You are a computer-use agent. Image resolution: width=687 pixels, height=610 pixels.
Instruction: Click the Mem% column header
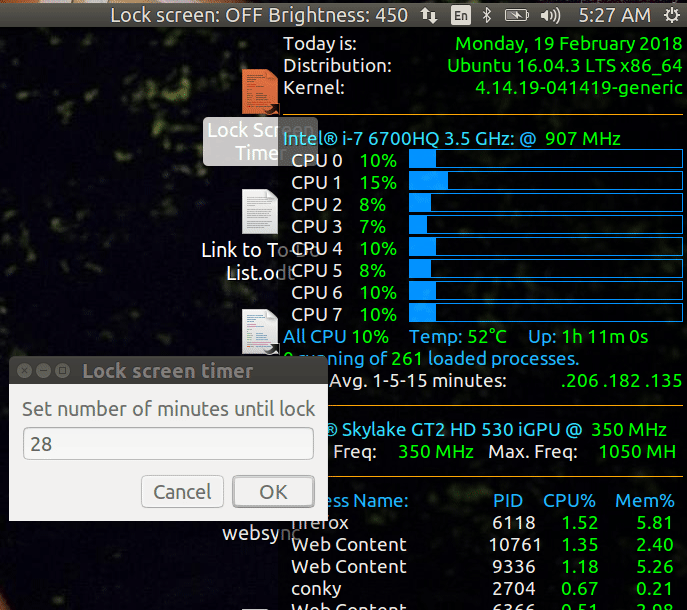(x=645, y=500)
